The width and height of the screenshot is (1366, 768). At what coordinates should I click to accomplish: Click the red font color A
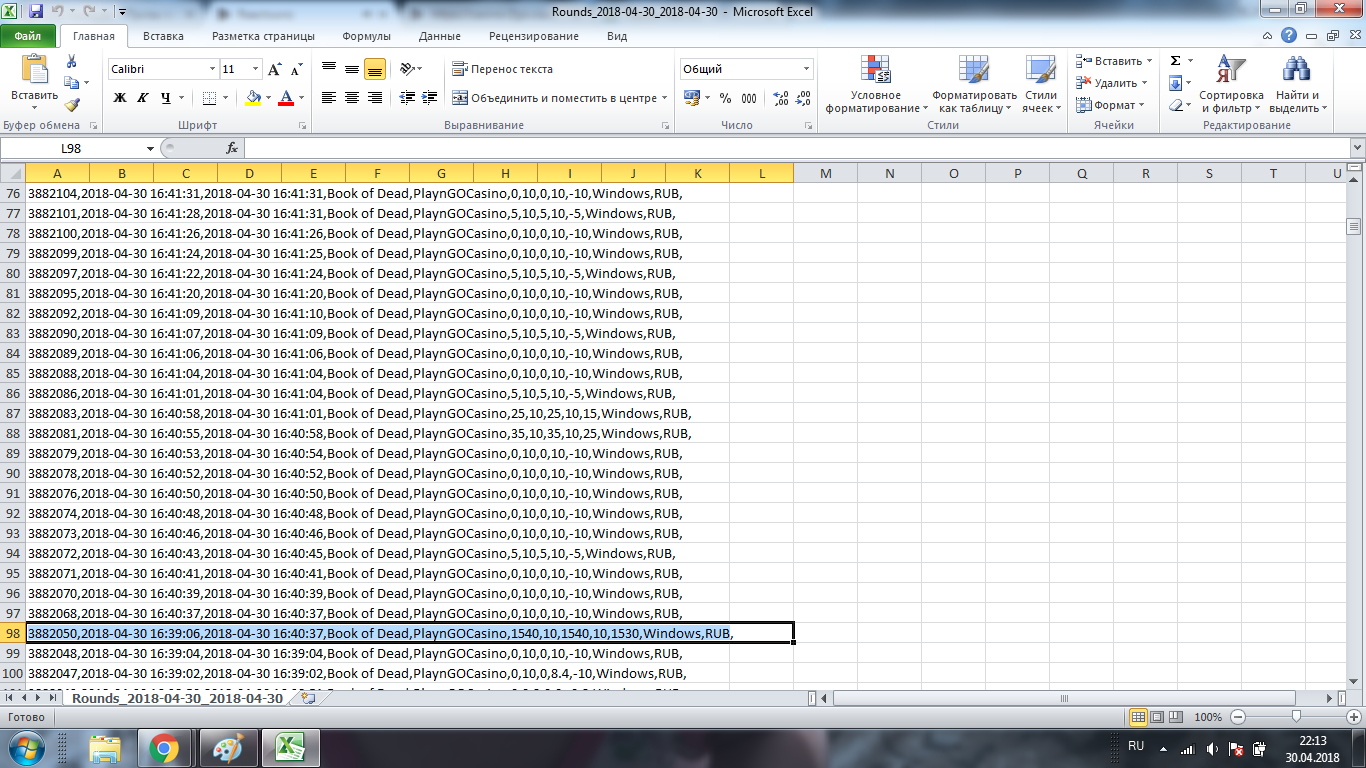[287, 98]
